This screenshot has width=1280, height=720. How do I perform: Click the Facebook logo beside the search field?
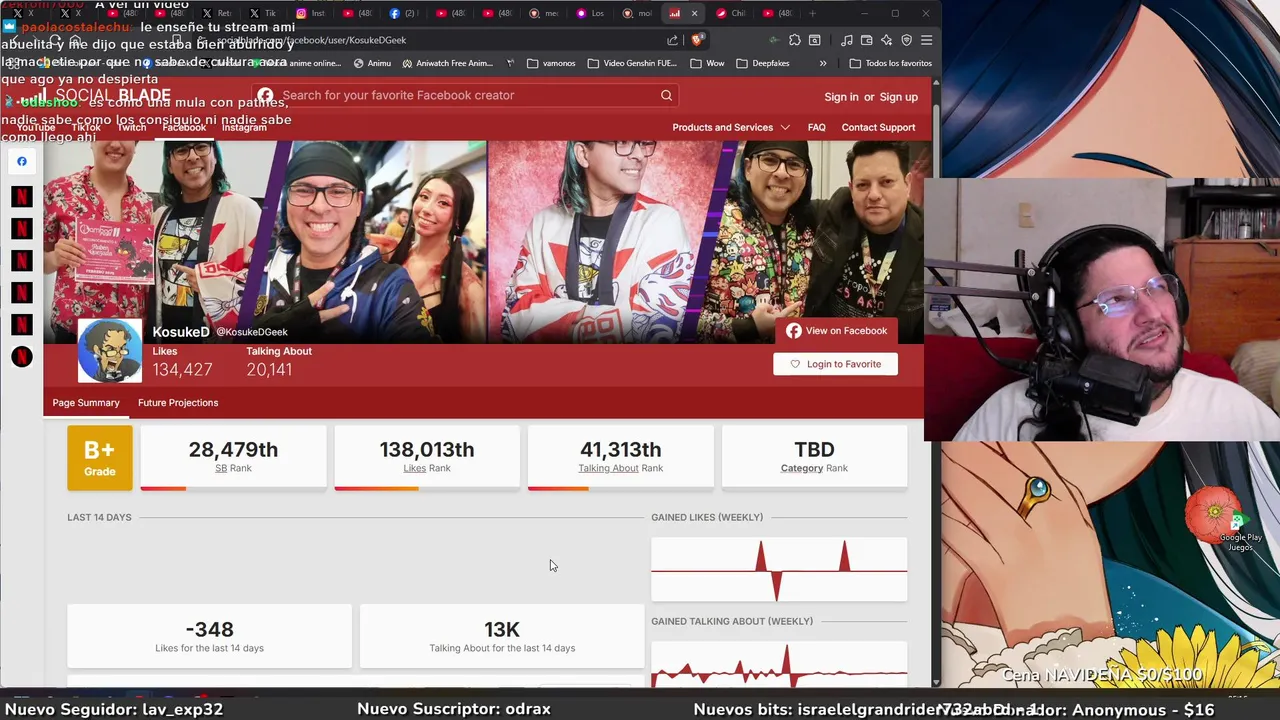pyautogui.click(x=265, y=95)
